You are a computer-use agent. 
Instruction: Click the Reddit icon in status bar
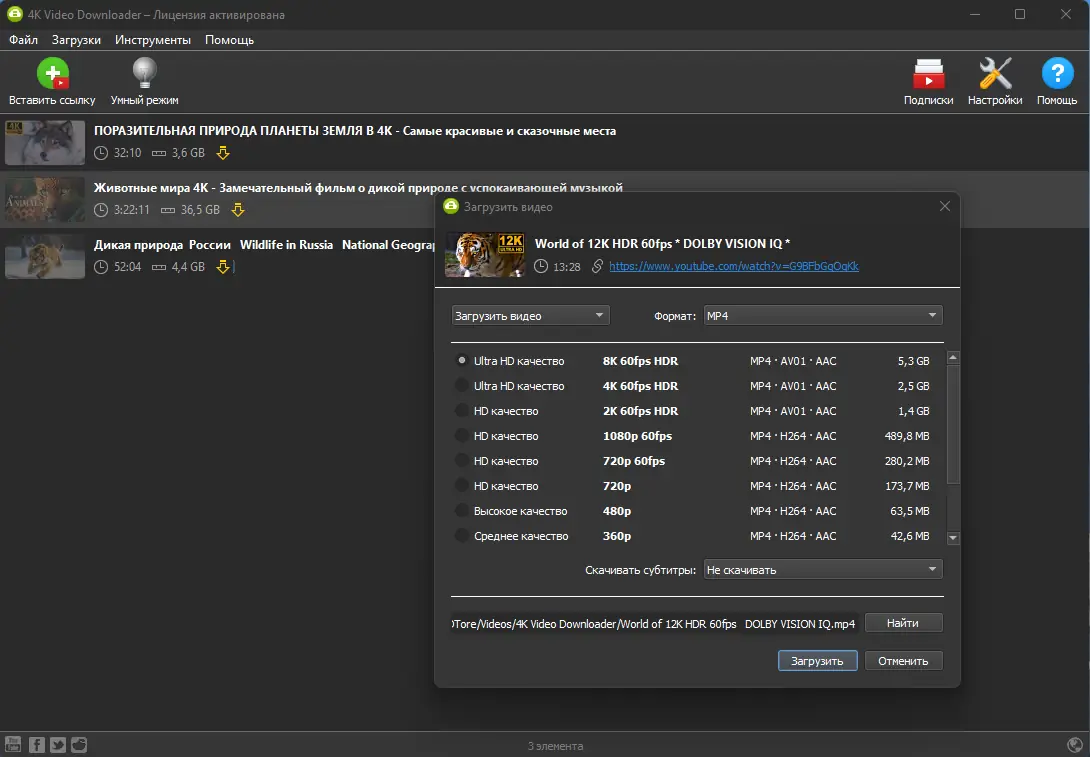[x=79, y=744]
